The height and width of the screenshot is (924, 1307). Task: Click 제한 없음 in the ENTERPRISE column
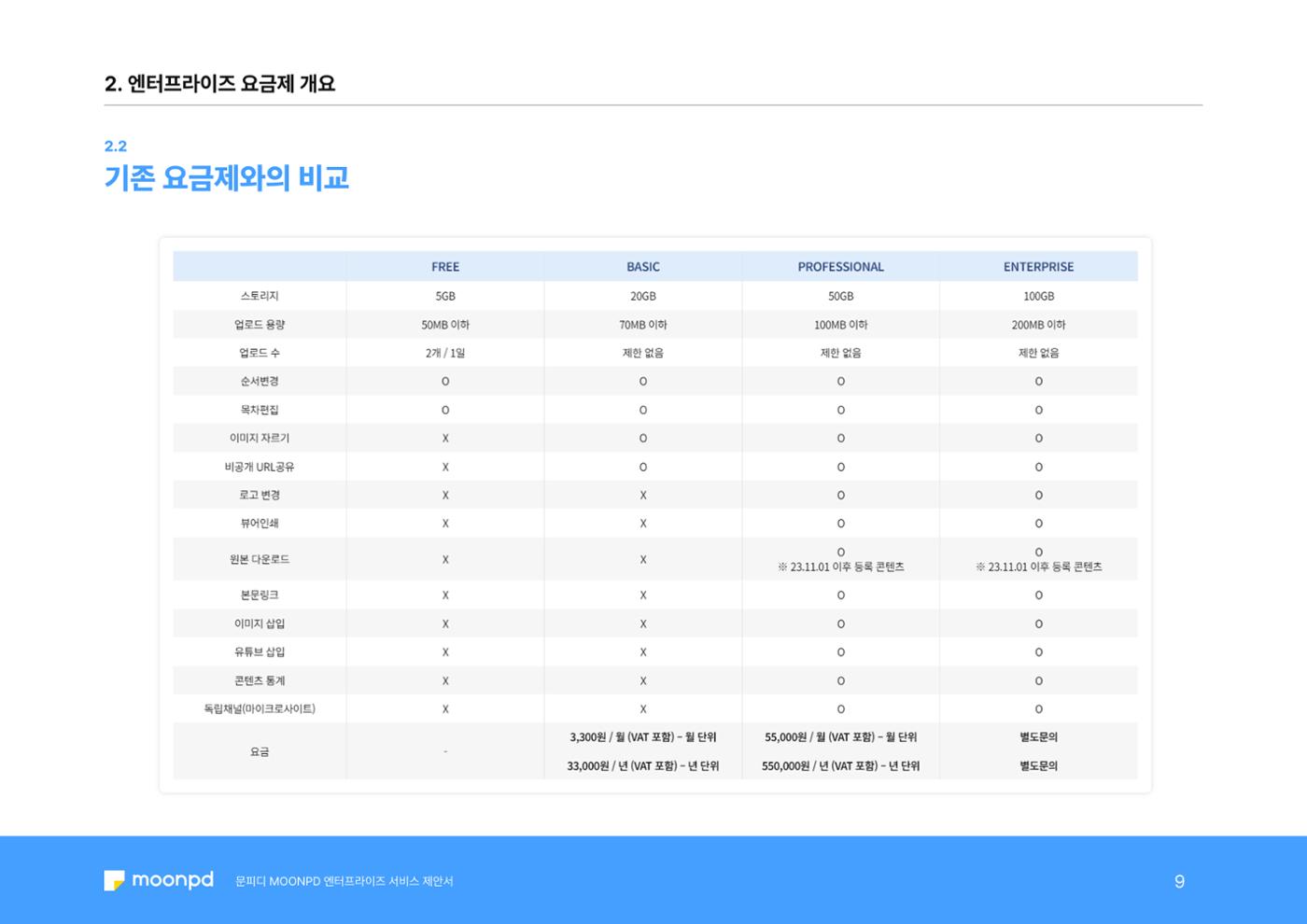coord(1038,353)
